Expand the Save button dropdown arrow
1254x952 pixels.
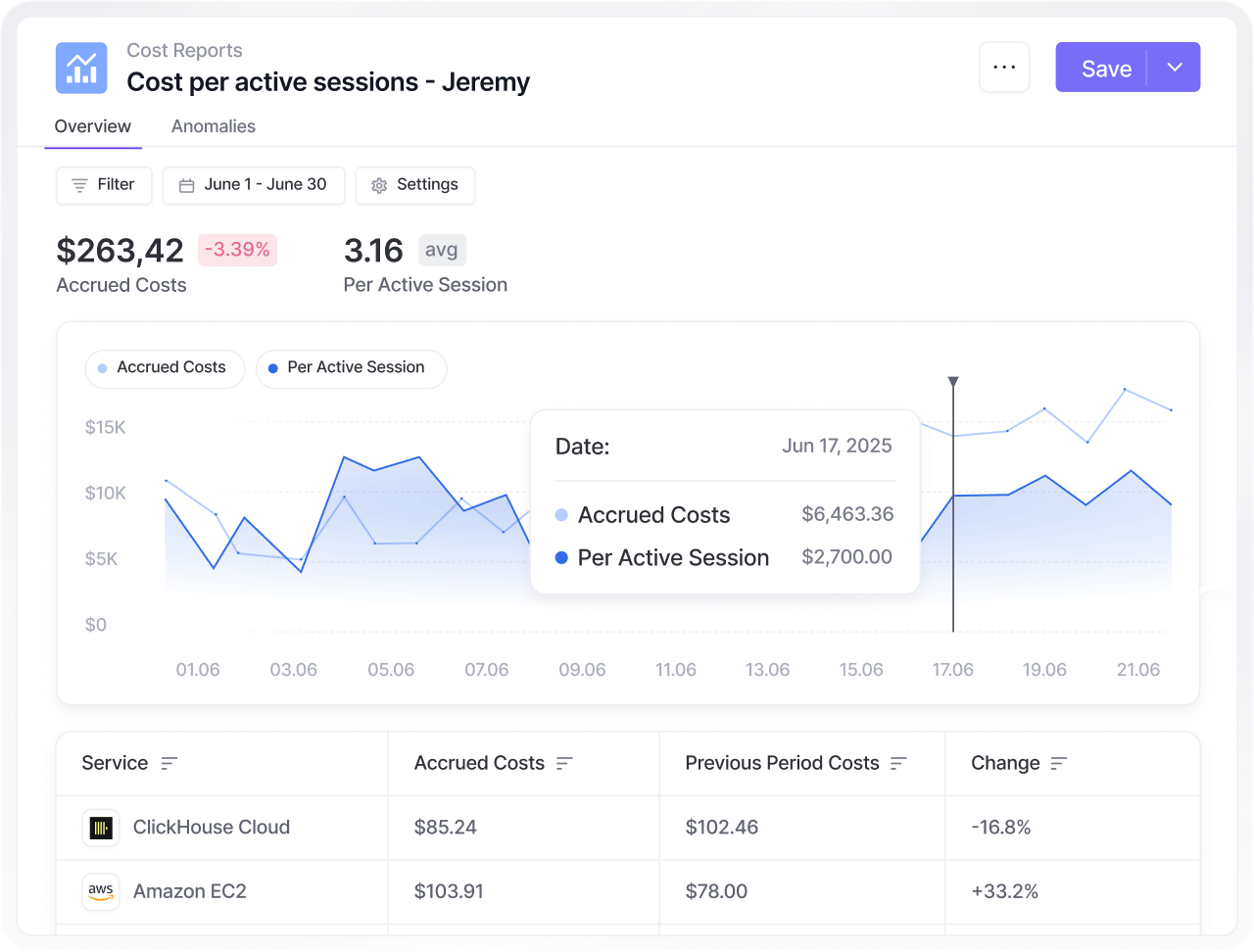click(1175, 68)
